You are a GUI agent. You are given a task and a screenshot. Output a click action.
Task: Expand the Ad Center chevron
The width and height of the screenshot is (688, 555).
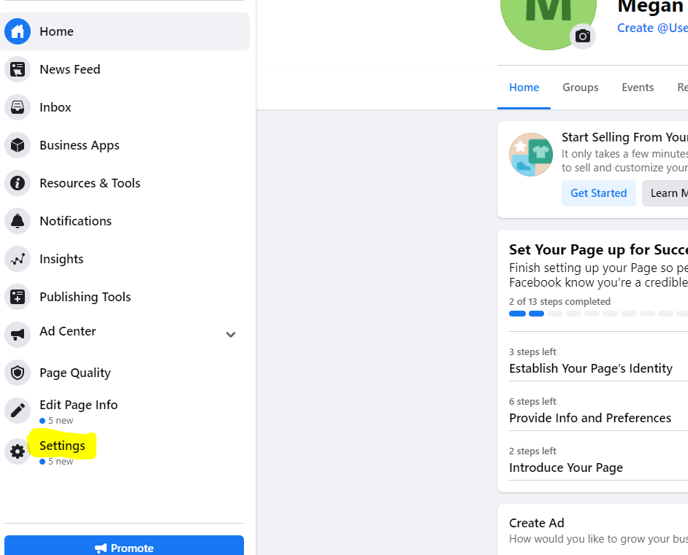[x=231, y=335]
